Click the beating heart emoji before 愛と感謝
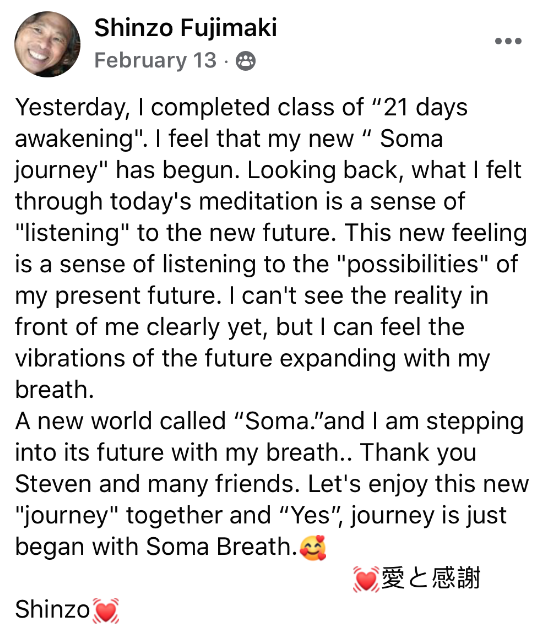Viewport: 538px width, 638px height. 366,579
